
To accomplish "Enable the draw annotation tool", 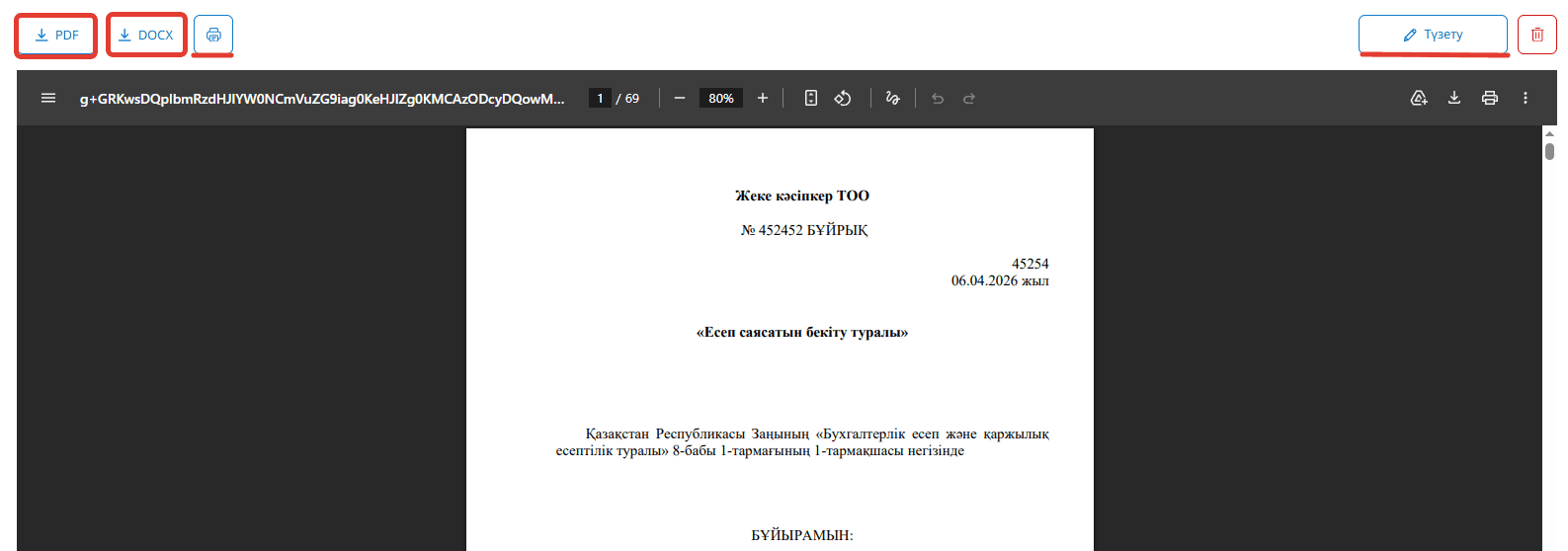I will pos(893,98).
